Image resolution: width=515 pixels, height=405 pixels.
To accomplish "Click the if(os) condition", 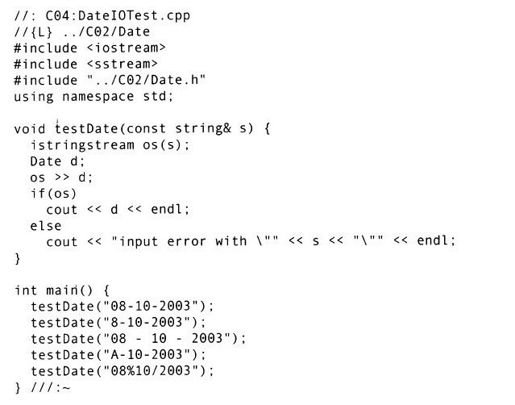I will point(53,194).
